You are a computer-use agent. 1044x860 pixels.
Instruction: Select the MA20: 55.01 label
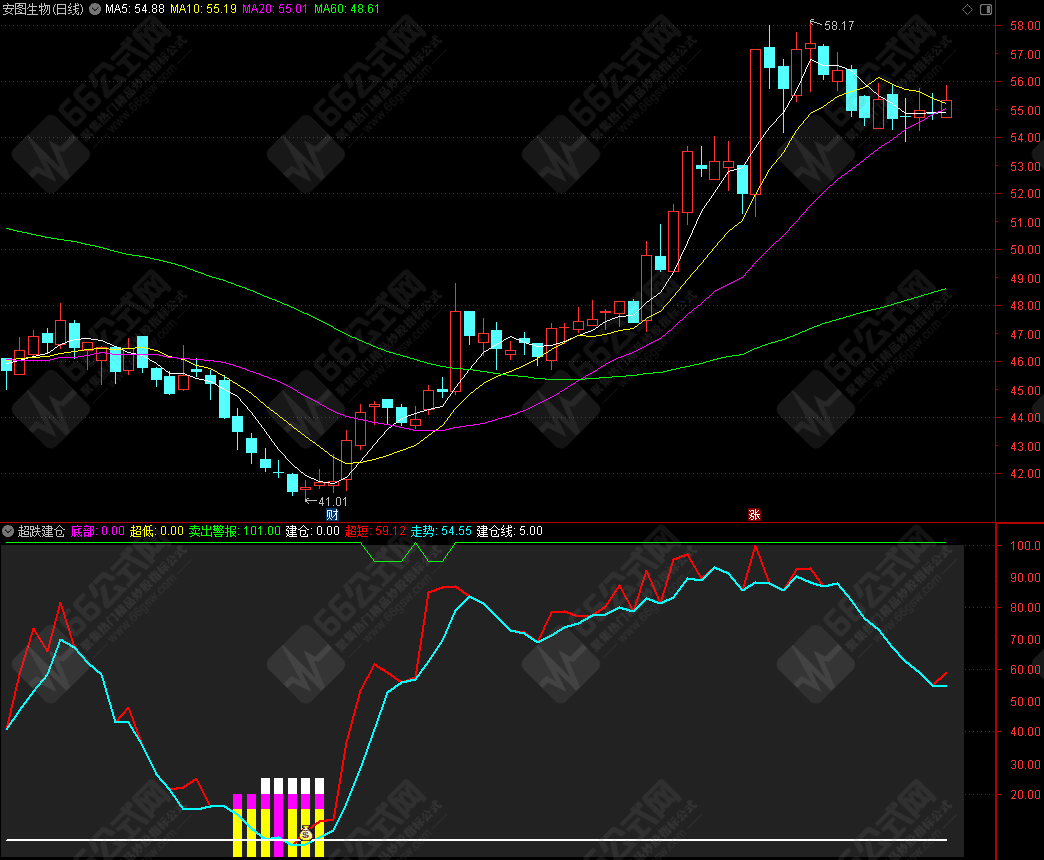click(275, 9)
